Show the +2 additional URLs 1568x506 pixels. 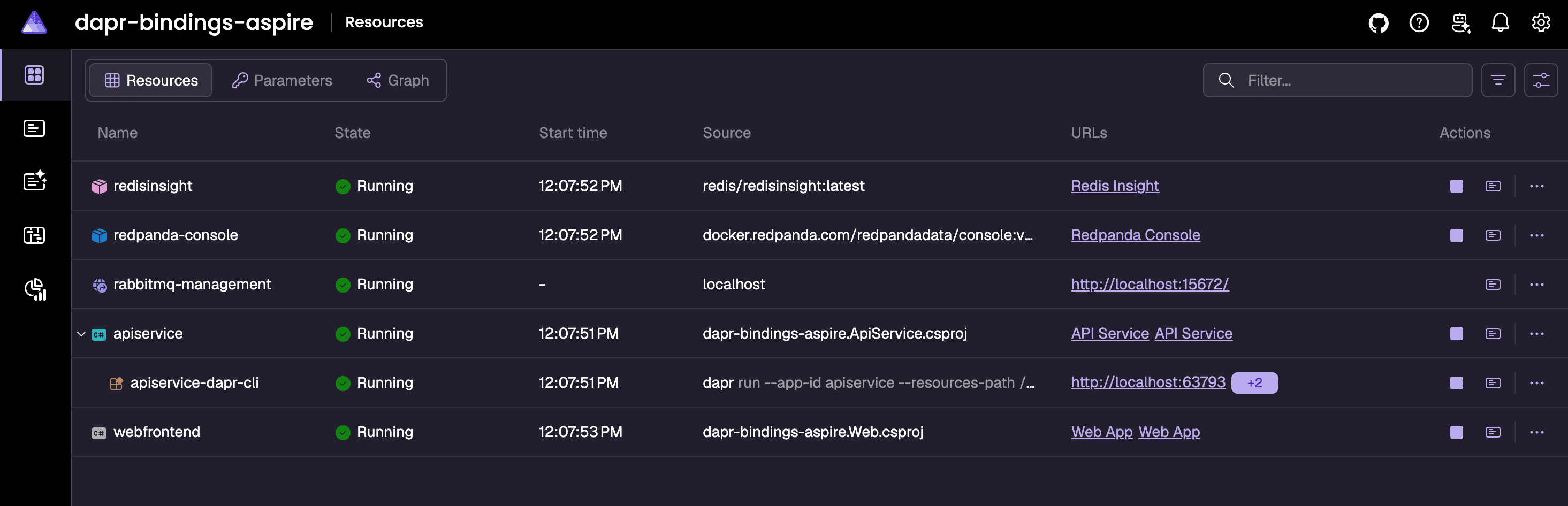[x=1254, y=383]
